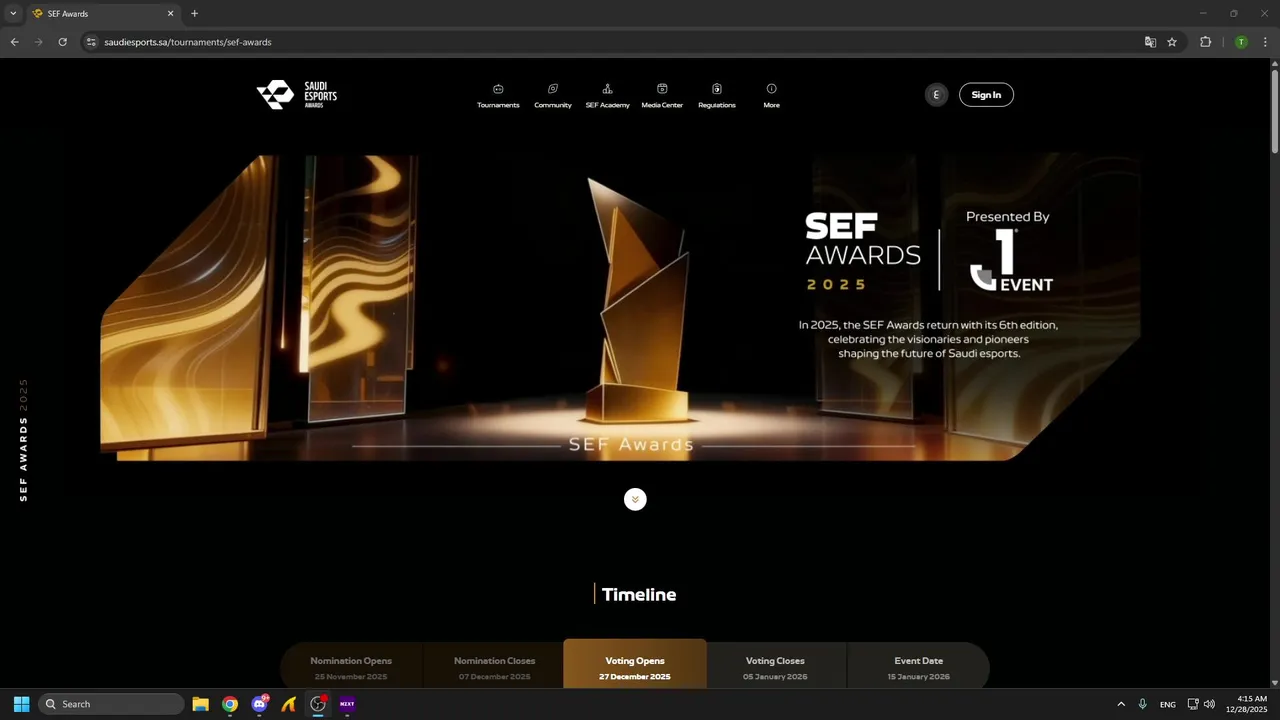Image resolution: width=1280 pixels, height=720 pixels.
Task: Open the yellow swoosh app in the taskbar
Action: click(289, 704)
